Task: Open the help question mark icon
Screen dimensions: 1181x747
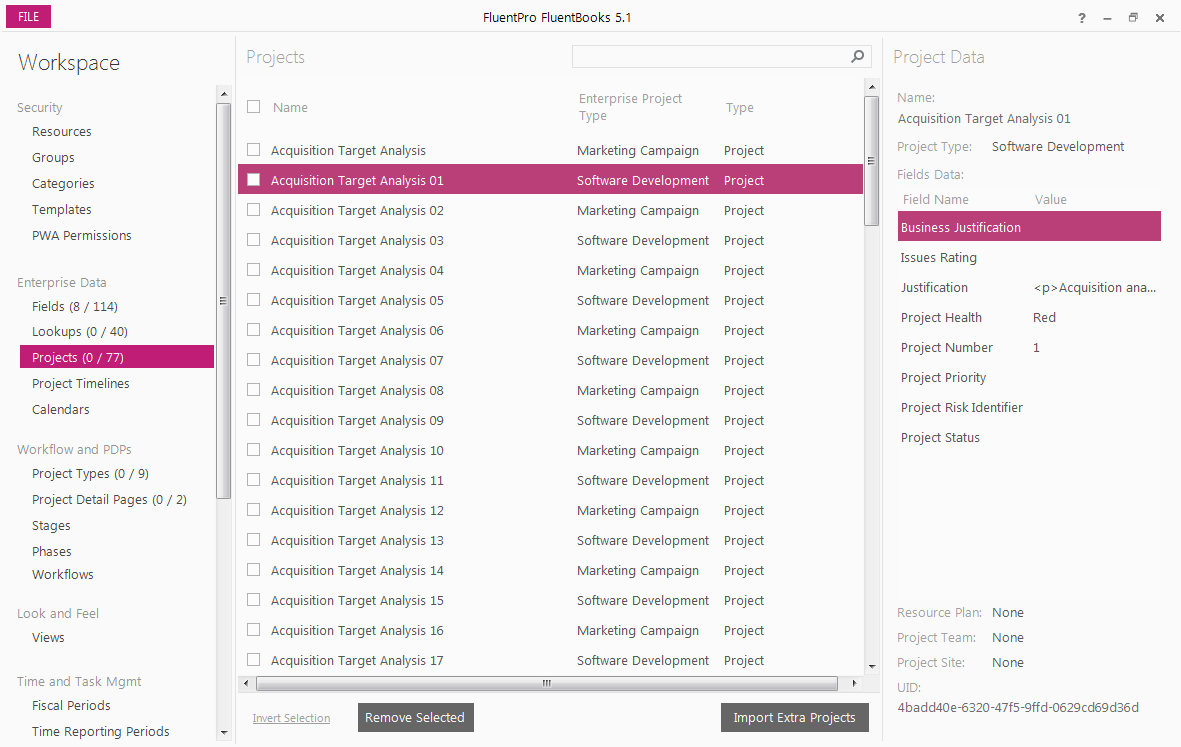Action: pyautogui.click(x=1082, y=18)
